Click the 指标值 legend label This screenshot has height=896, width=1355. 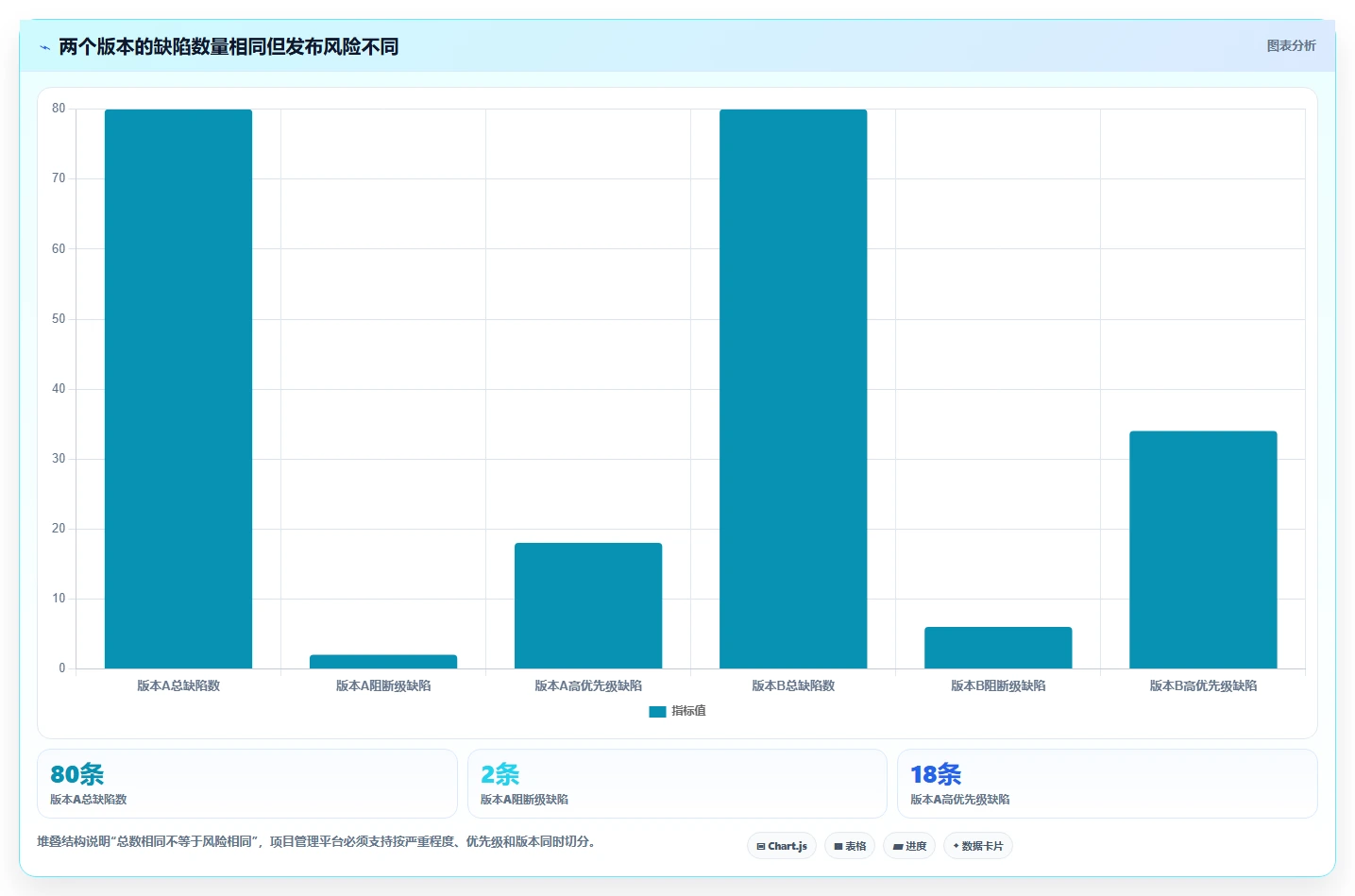pos(688,711)
